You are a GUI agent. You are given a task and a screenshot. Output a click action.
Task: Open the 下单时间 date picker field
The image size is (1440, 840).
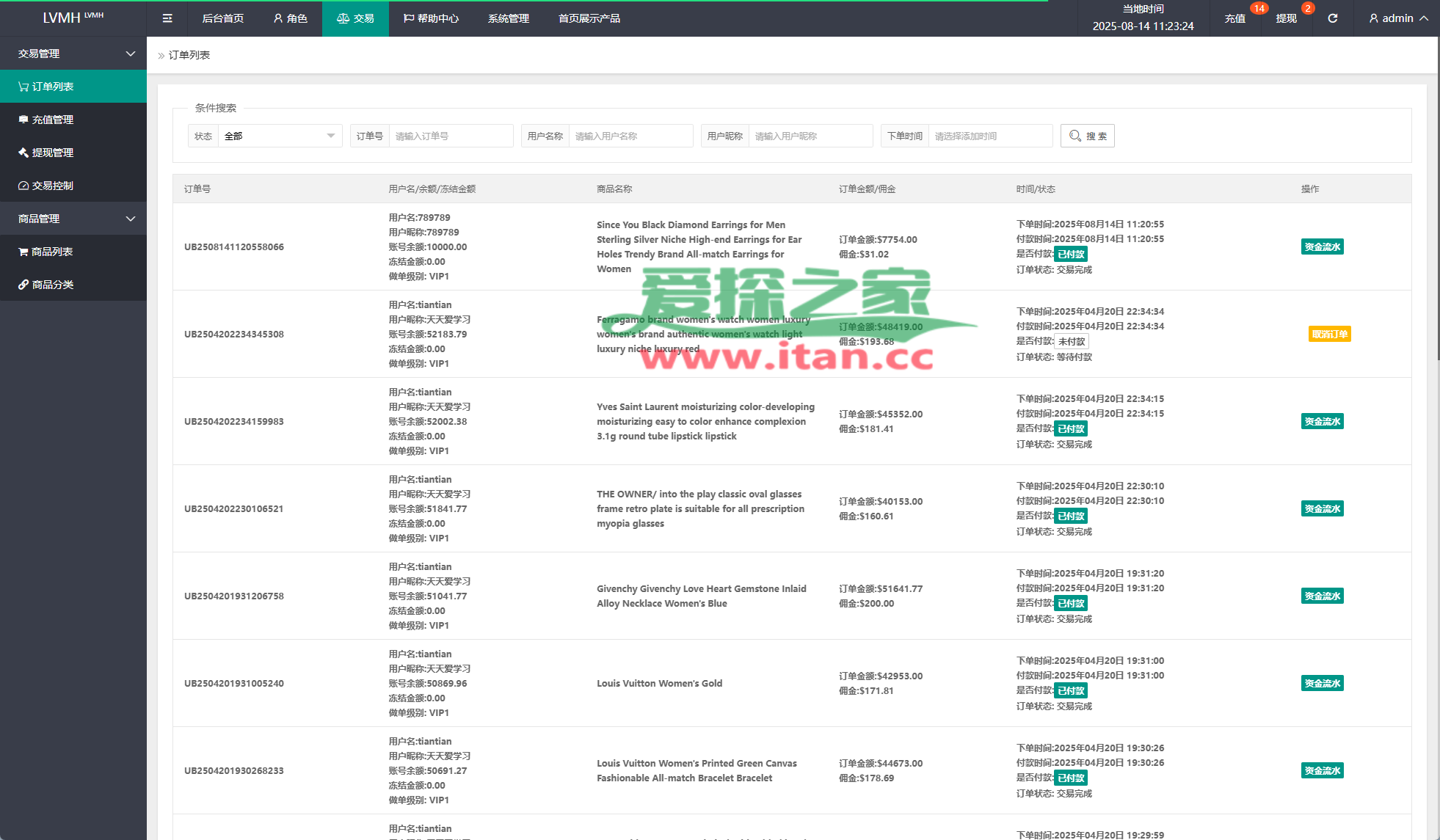tap(990, 136)
